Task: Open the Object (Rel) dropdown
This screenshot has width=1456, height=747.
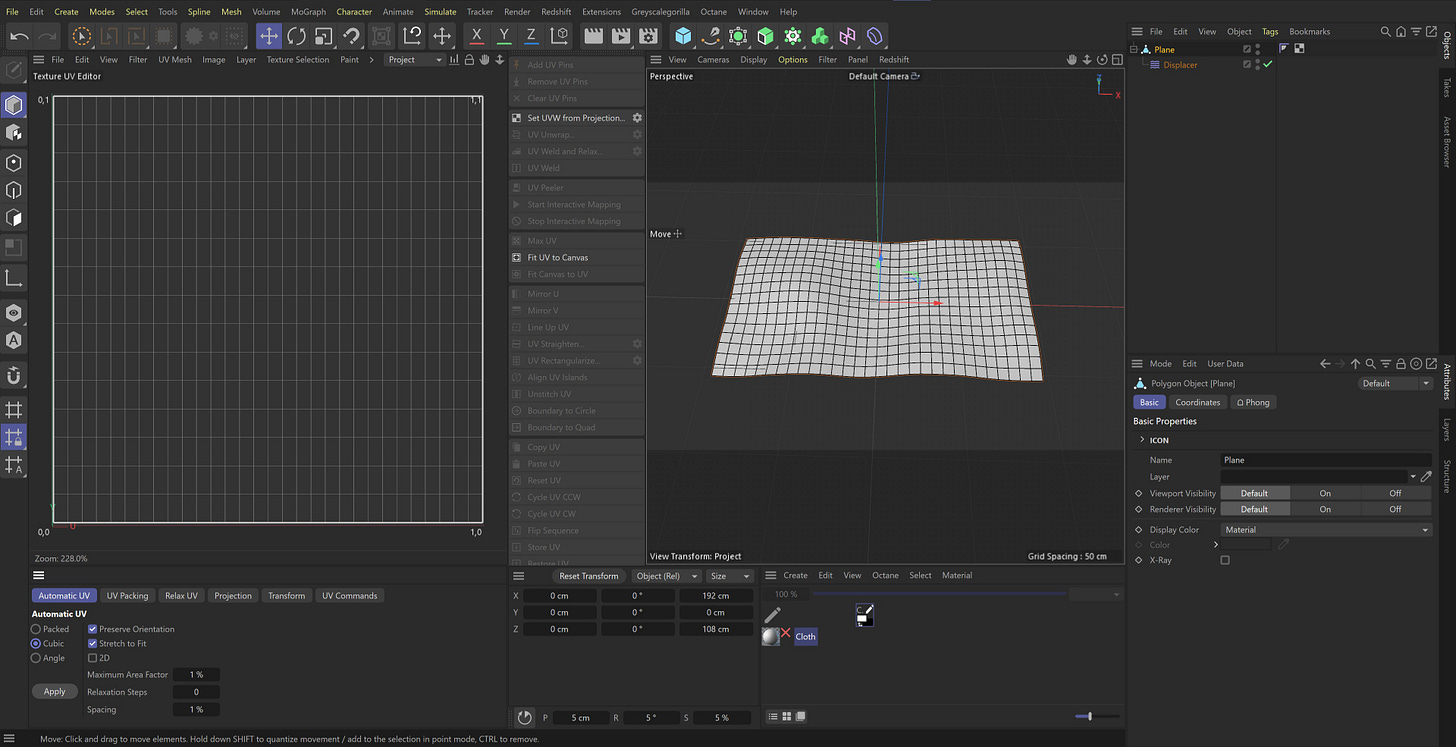Action: [666, 576]
